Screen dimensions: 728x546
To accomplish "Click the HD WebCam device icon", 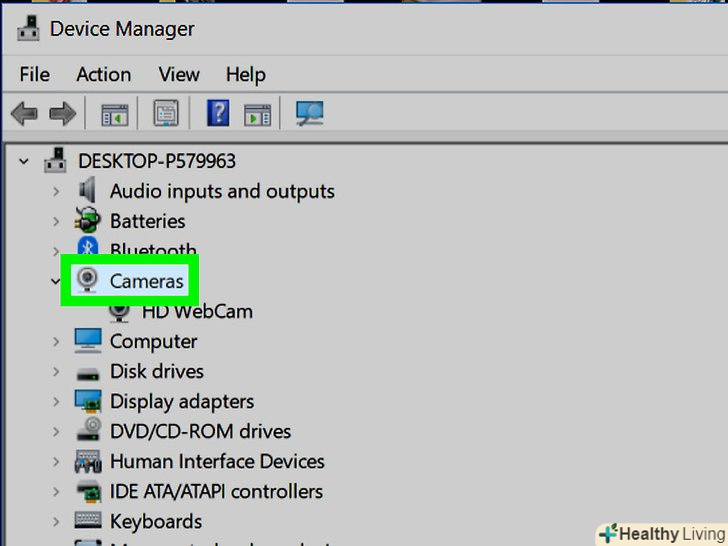I will [x=119, y=312].
